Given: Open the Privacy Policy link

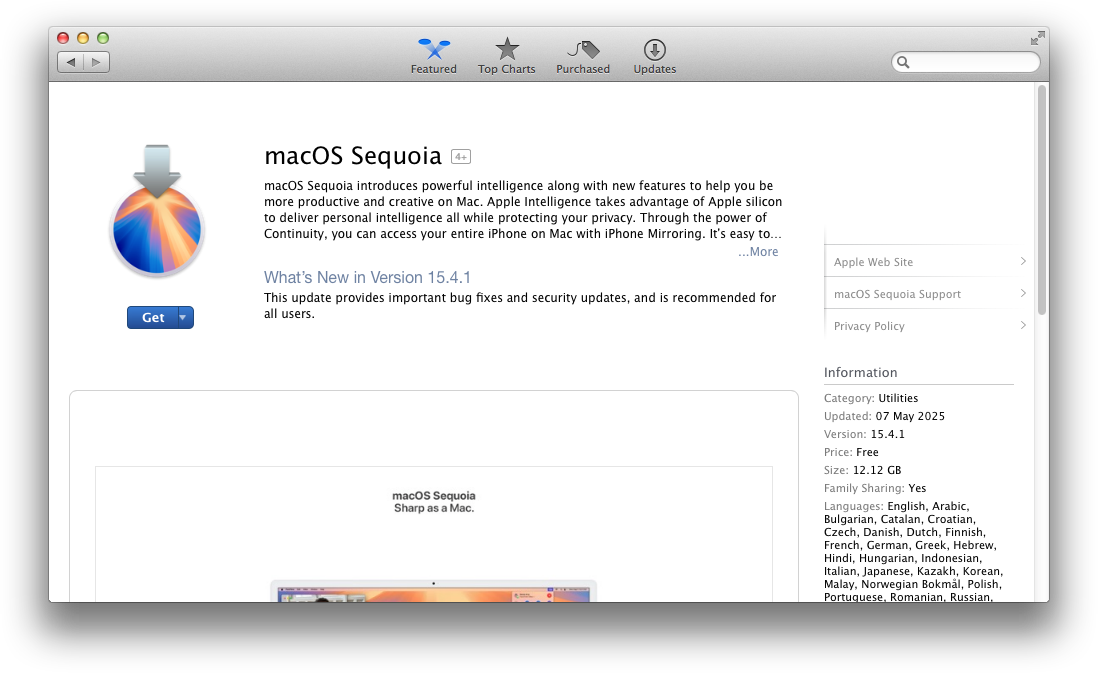Looking at the screenshot, I should pos(869,326).
